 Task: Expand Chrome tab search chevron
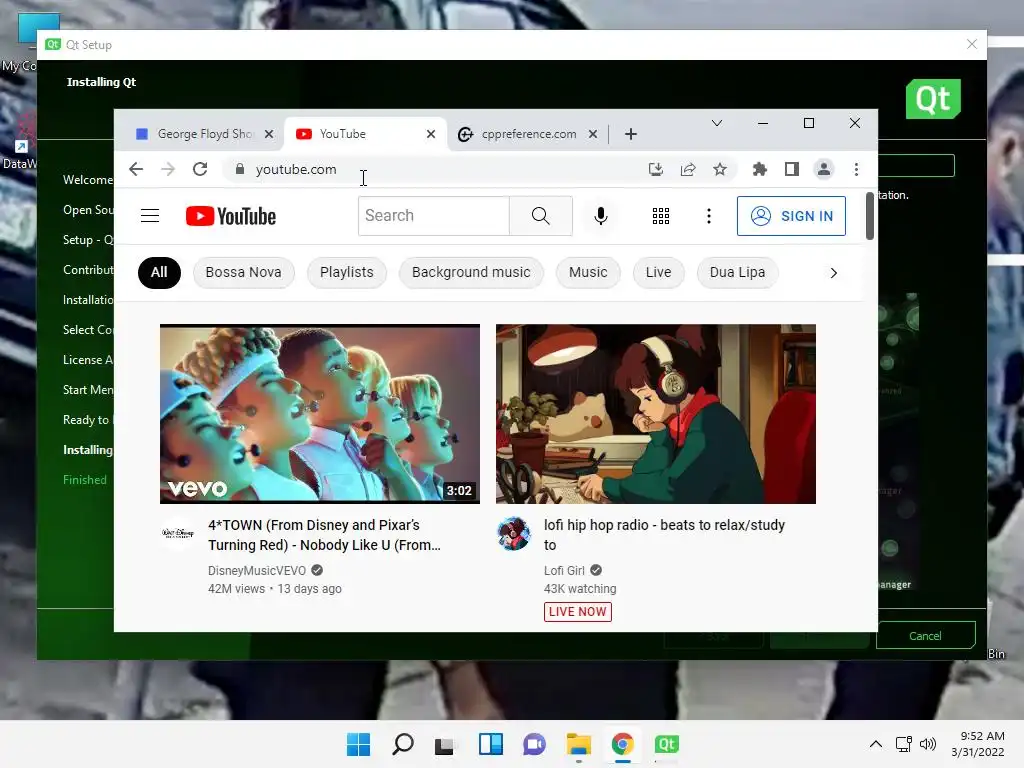[x=716, y=123]
